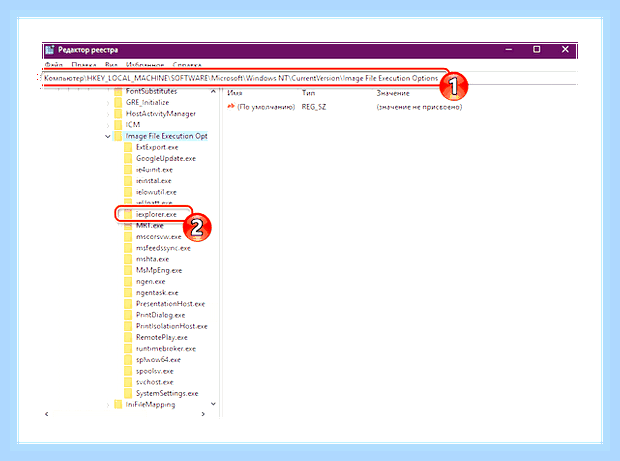Select the runtimebroker.exe key
This screenshot has width=620, height=461.
click(x=166, y=349)
